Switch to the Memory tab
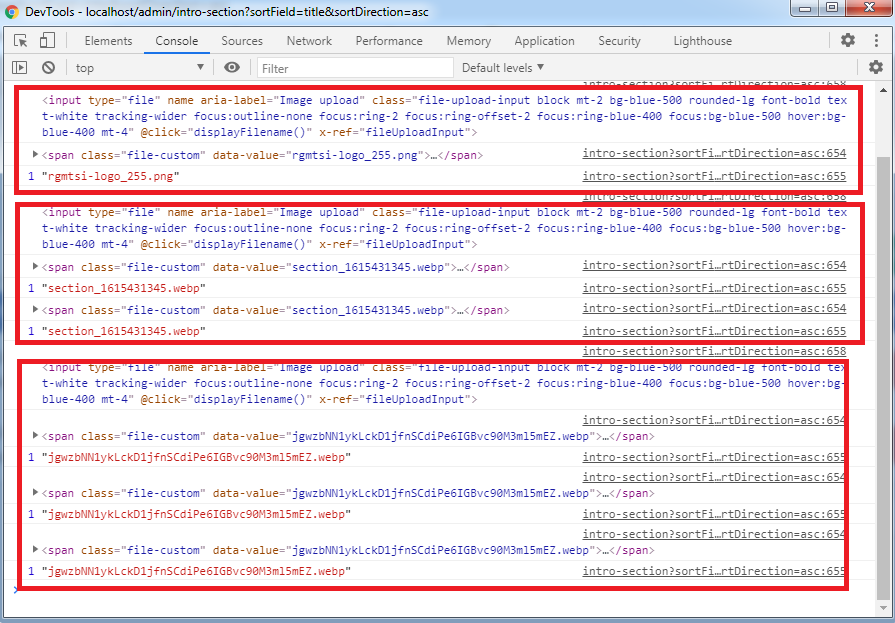 469,41
